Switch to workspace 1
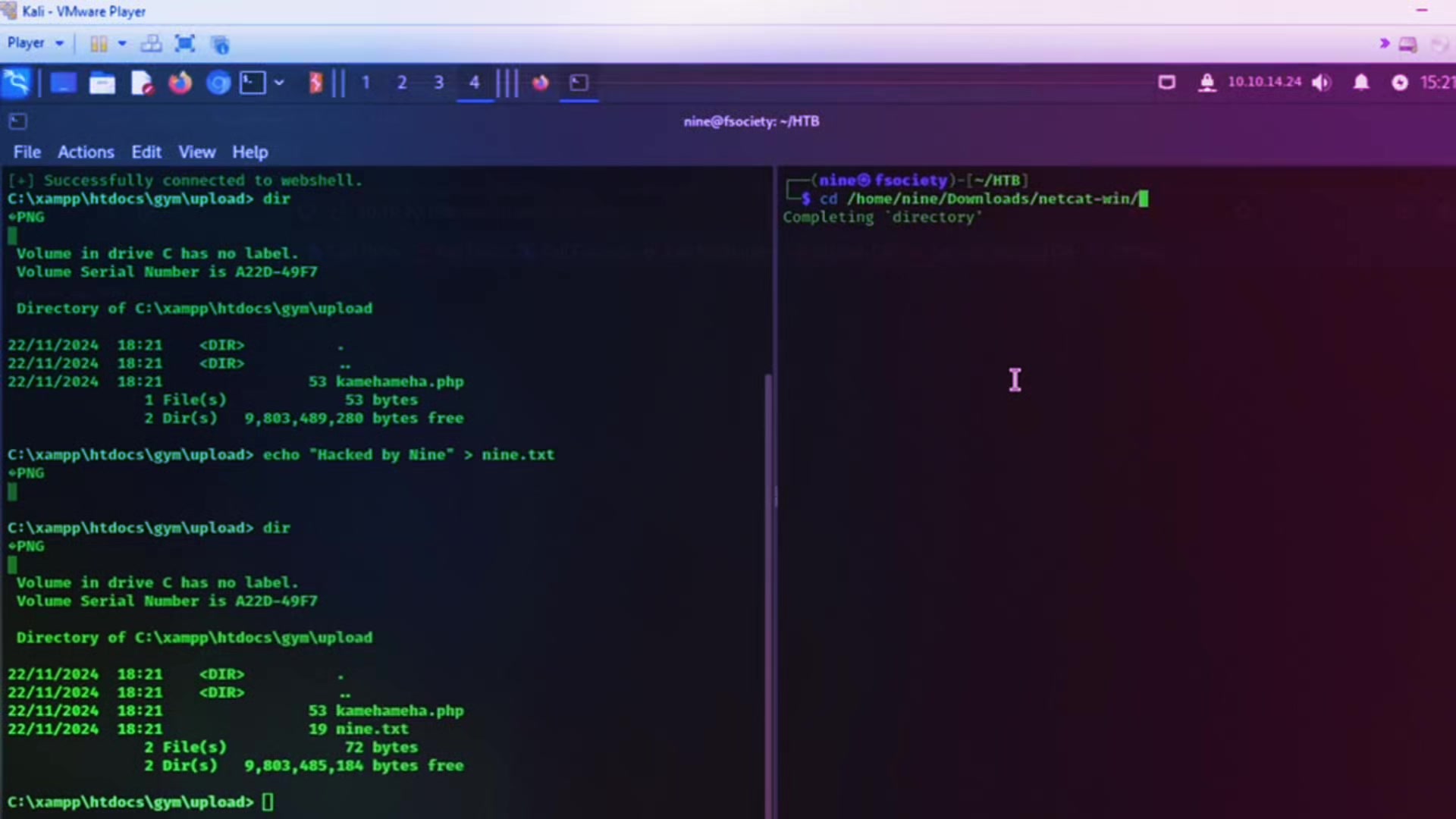Viewport: 1456px width, 819px height. click(x=366, y=83)
